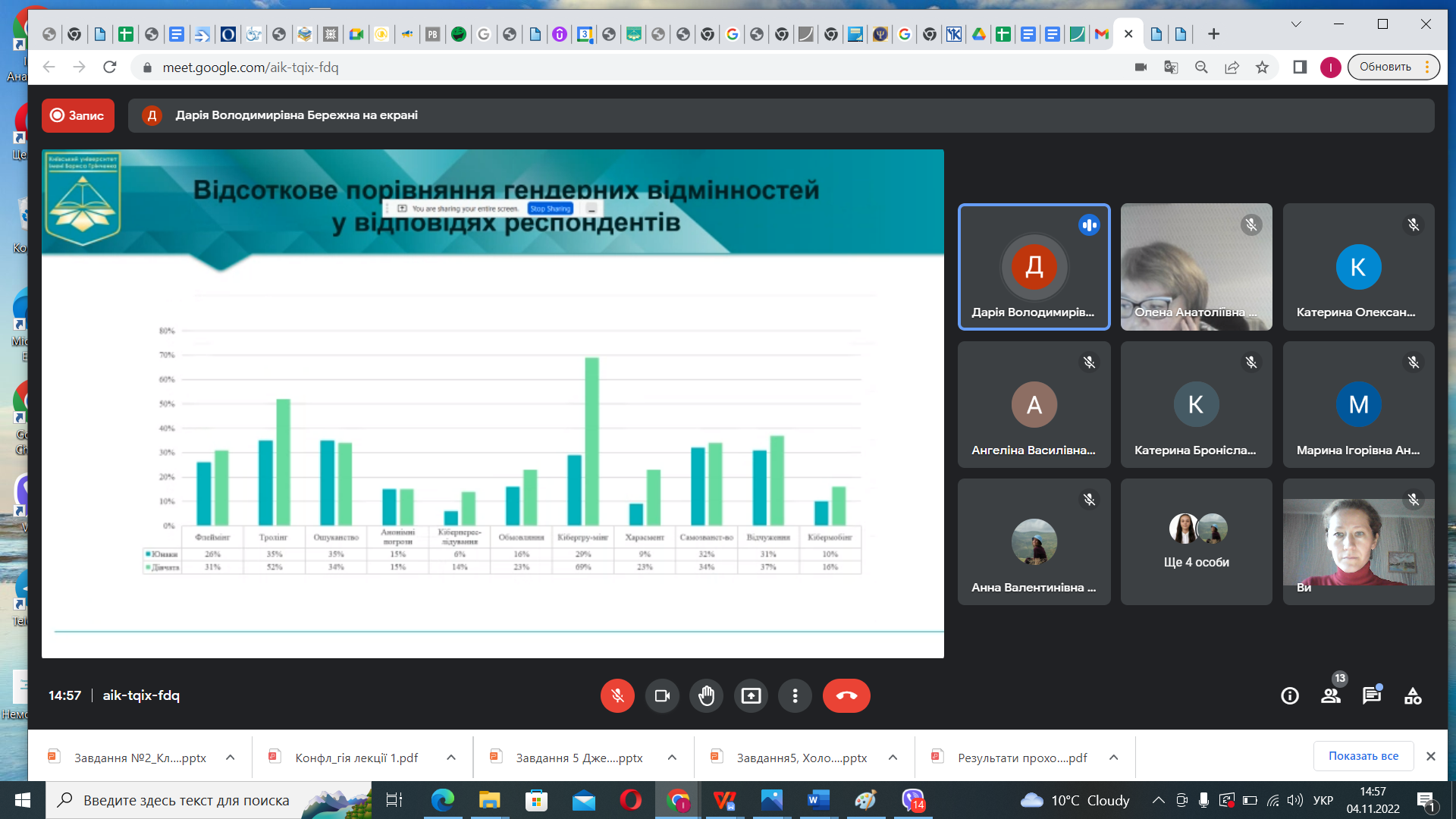Image resolution: width=1456 pixels, height=819 pixels.
Task: Open more options three-dot menu
Action: [795, 695]
